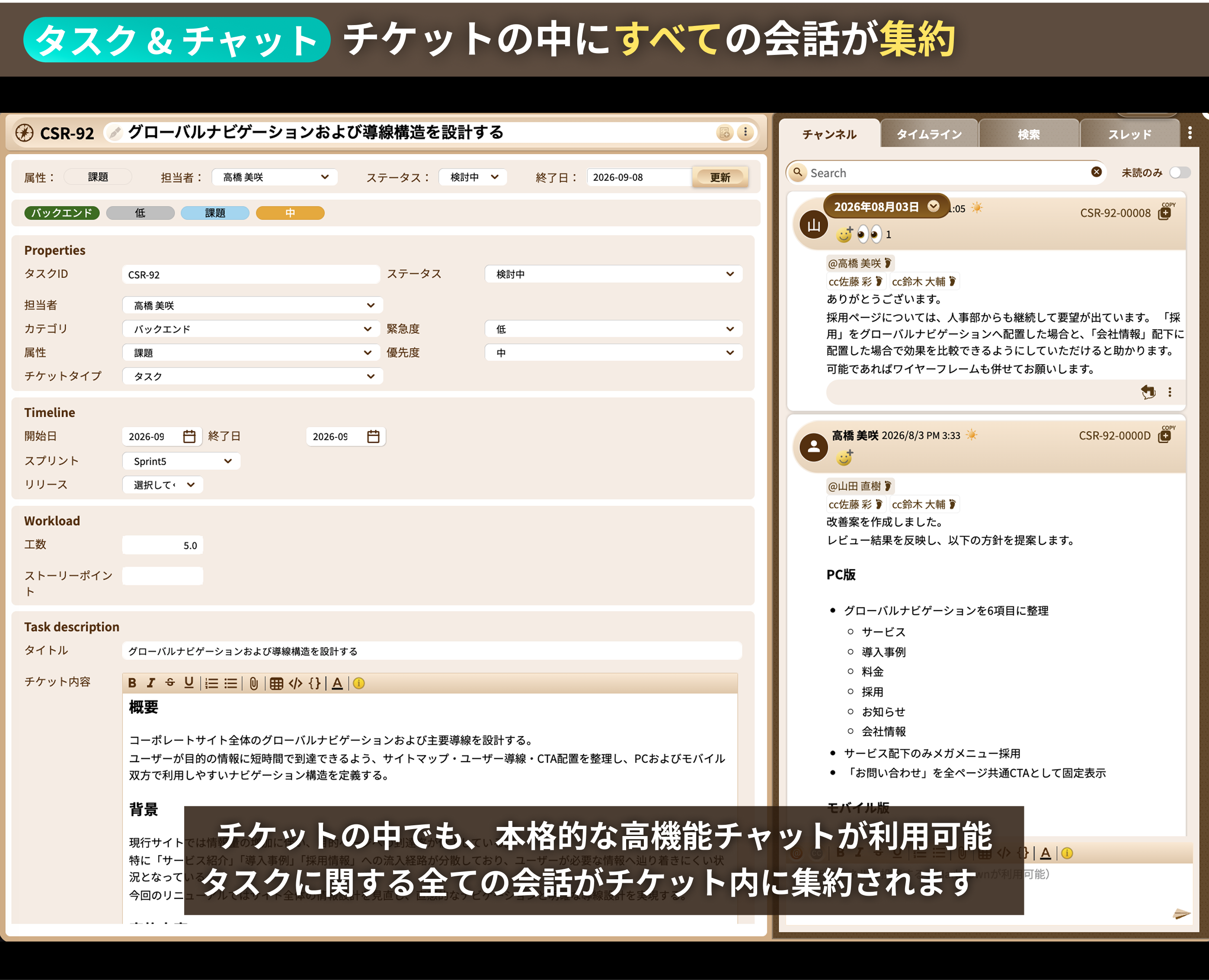The height and width of the screenshot is (980, 1209).
Task: Click the @山田 直樹 mention
Action: (x=860, y=486)
